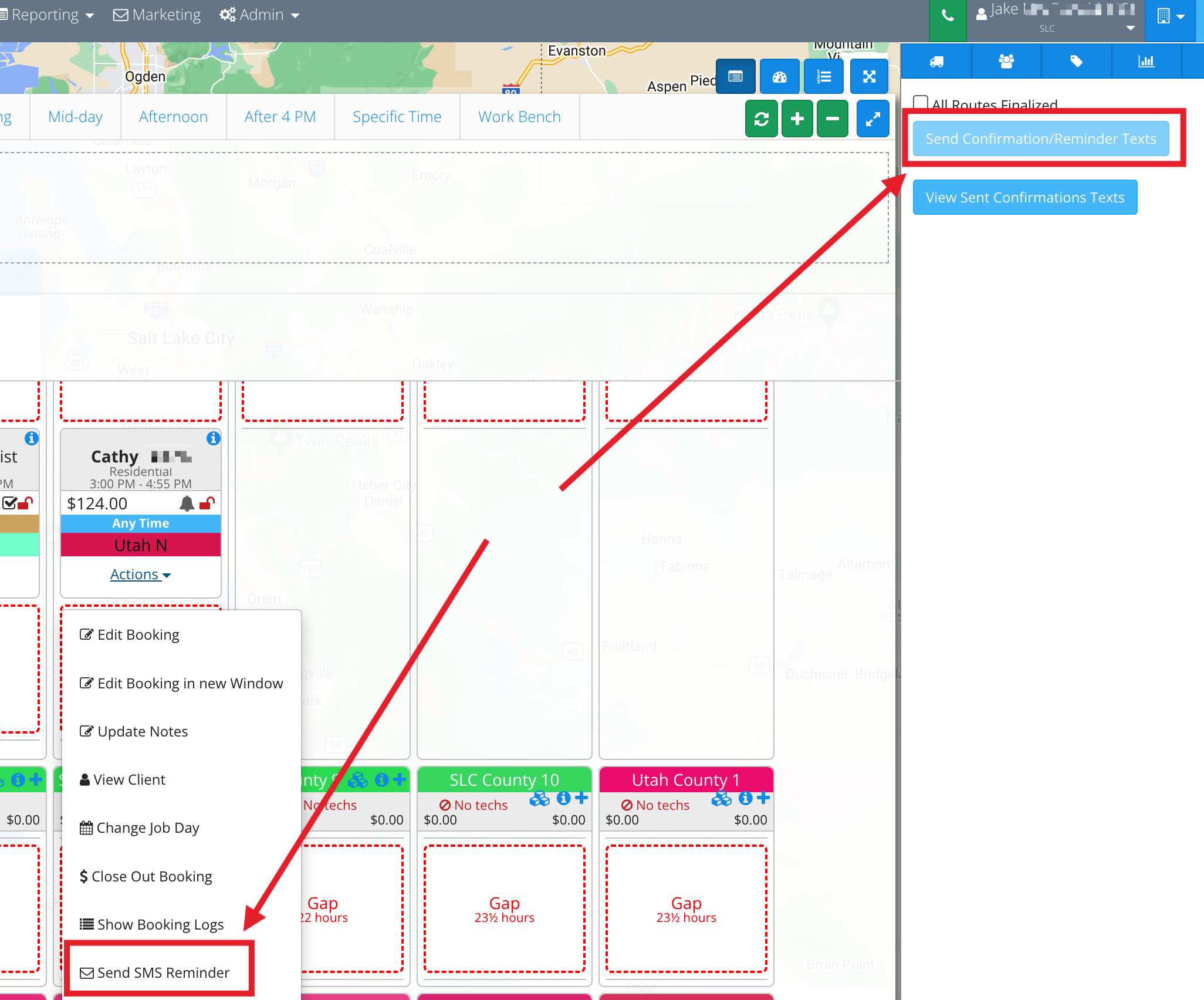The width and height of the screenshot is (1204, 1000).
Task: Click the $124.00 price on Cathy's booking
Action: pyautogui.click(x=97, y=504)
